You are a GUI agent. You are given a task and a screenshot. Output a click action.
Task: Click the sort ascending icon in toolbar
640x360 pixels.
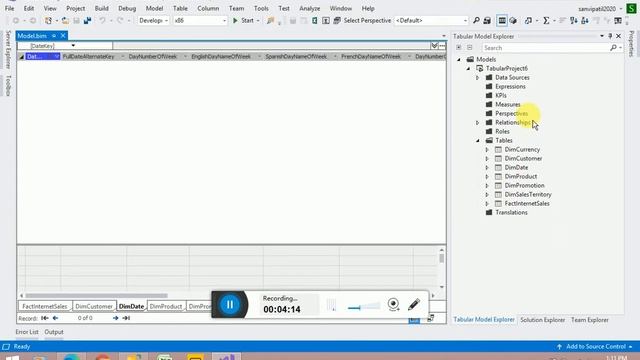pyautogui.click(x=574, y=20)
